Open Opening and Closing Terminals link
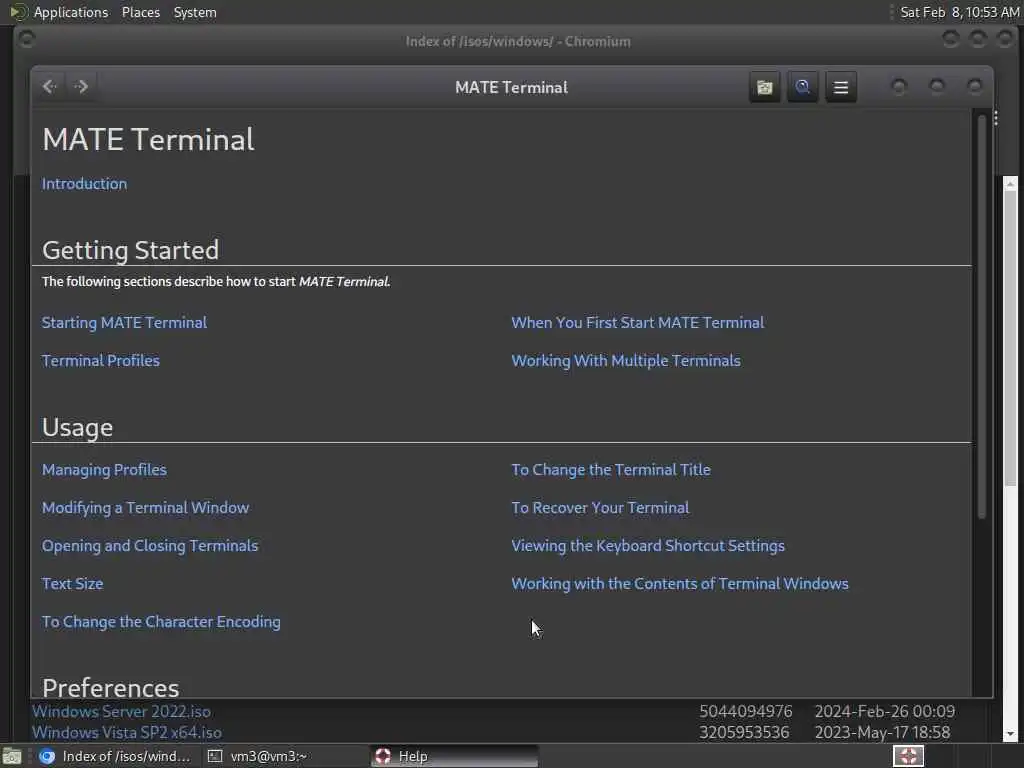Screen dimensions: 1024x768 150,545
